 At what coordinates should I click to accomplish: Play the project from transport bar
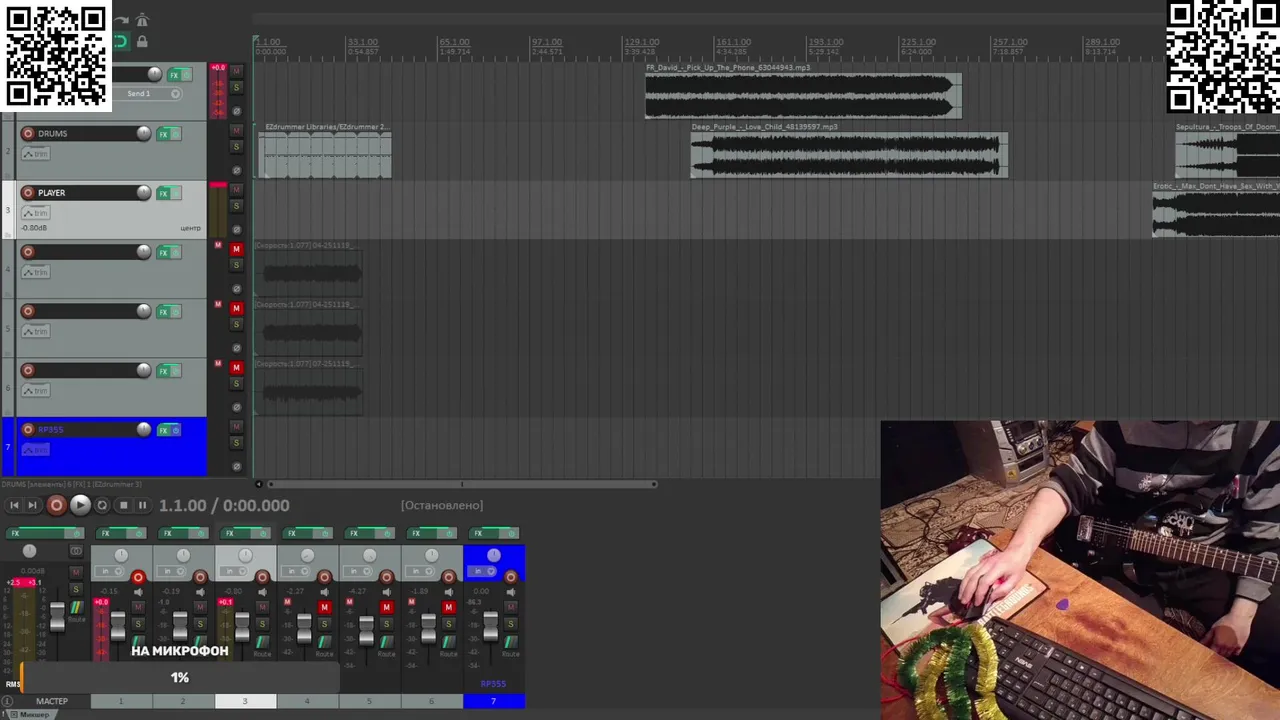tap(80, 506)
